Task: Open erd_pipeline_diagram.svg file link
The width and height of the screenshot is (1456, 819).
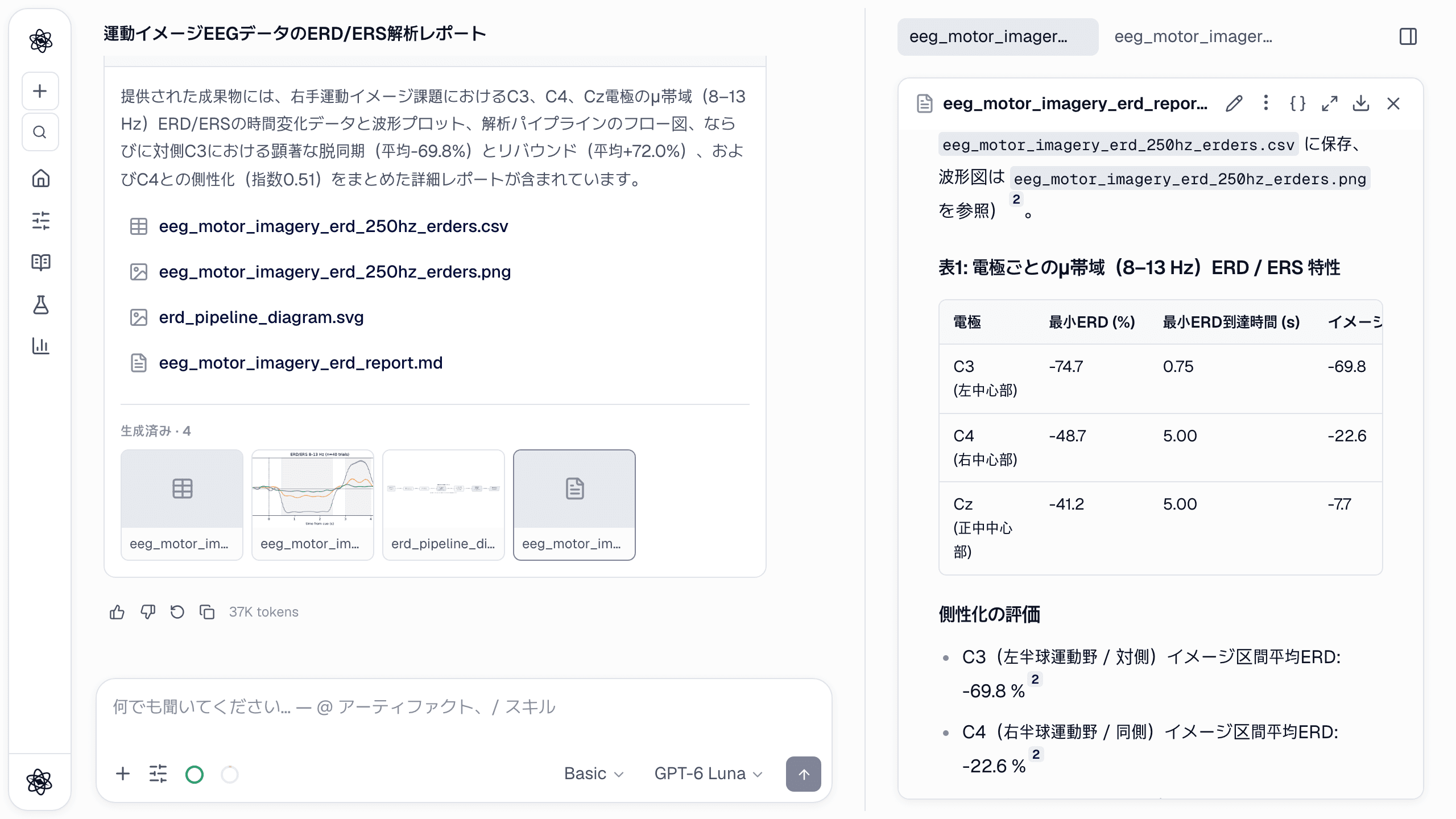Action: point(261,317)
